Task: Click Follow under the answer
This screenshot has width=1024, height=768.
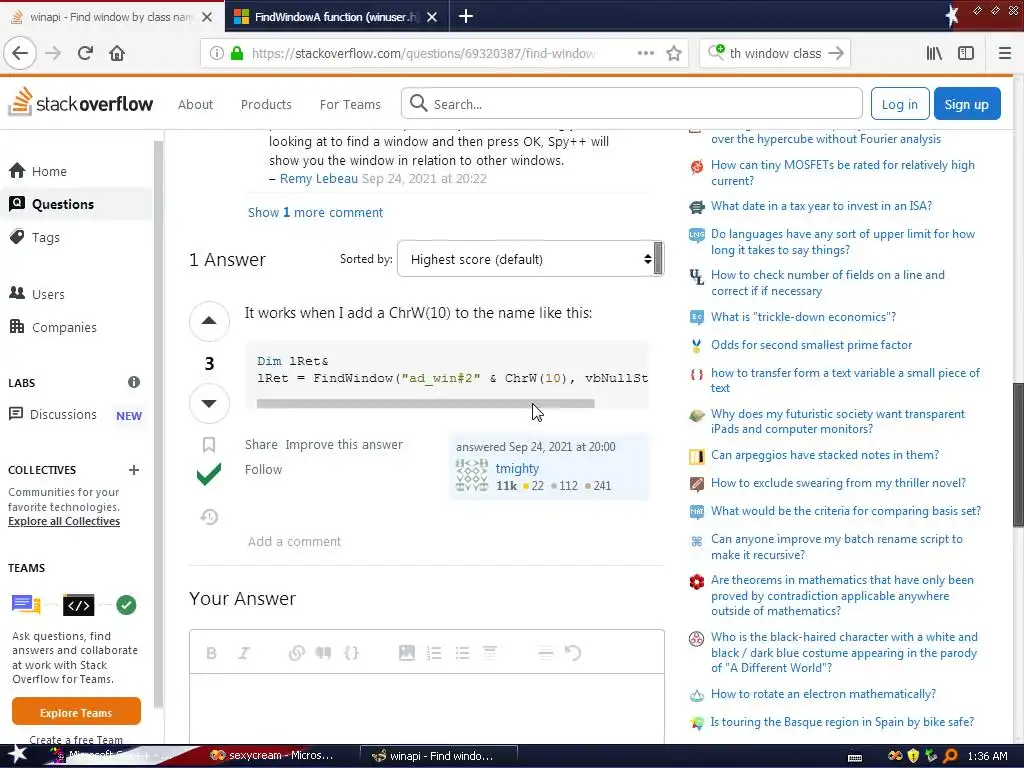Action: click(x=263, y=469)
